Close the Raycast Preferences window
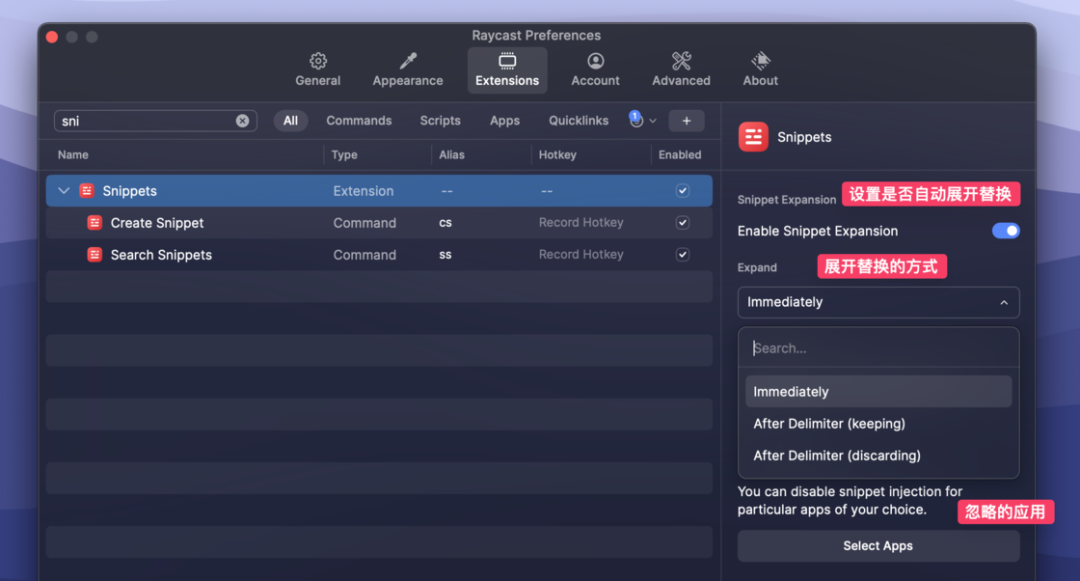This screenshot has width=1080, height=581. [52, 36]
